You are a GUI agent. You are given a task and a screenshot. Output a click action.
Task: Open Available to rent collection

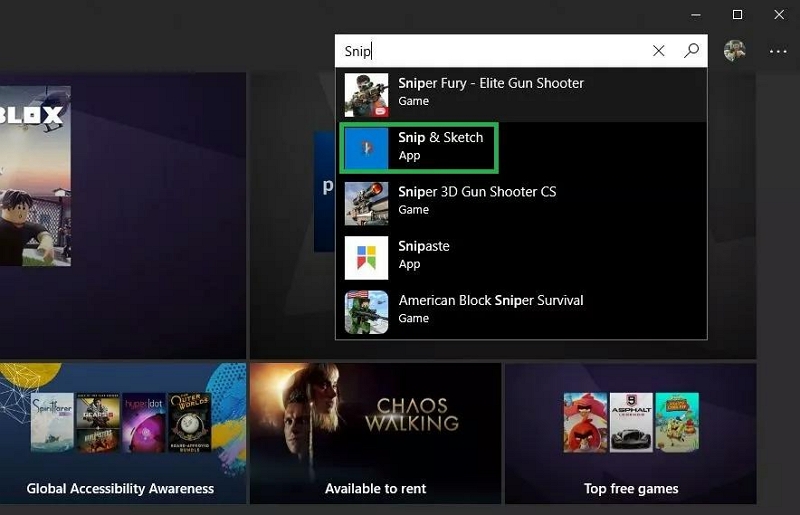coord(376,488)
